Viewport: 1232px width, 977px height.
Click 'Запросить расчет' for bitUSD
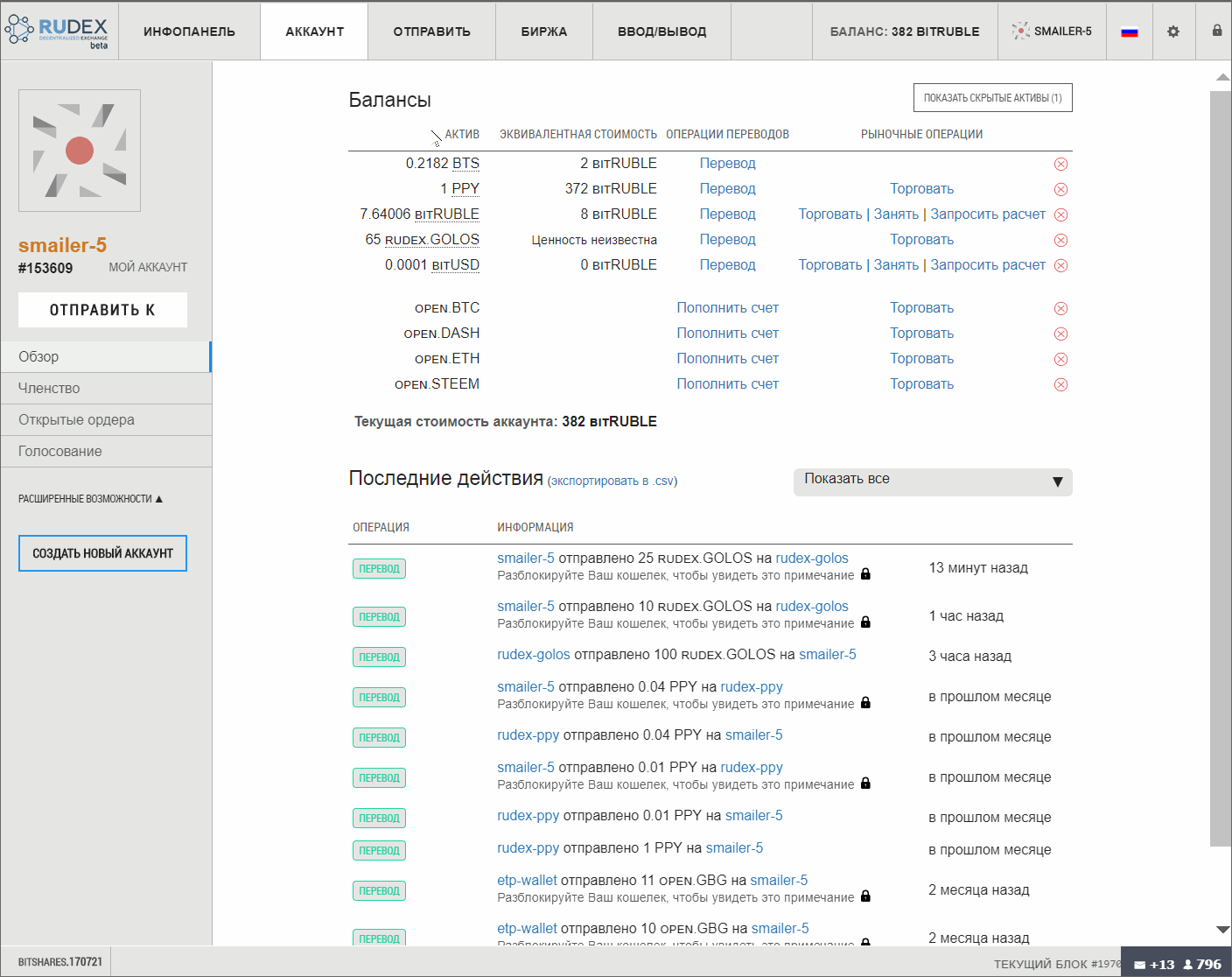point(988,265)
